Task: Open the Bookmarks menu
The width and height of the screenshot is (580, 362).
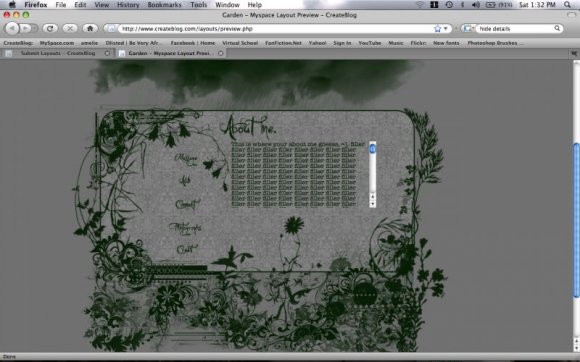Action: tap(165, 5)
